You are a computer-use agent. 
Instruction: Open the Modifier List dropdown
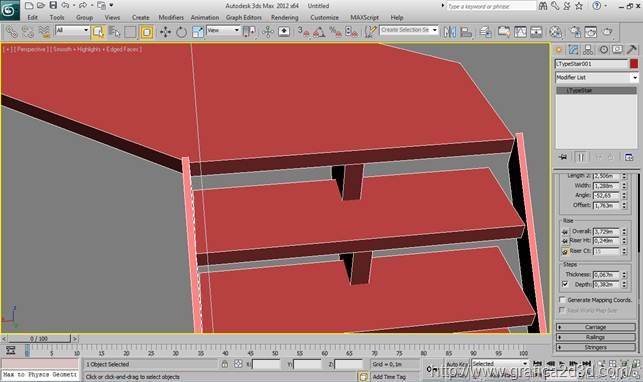click(597, 77)
